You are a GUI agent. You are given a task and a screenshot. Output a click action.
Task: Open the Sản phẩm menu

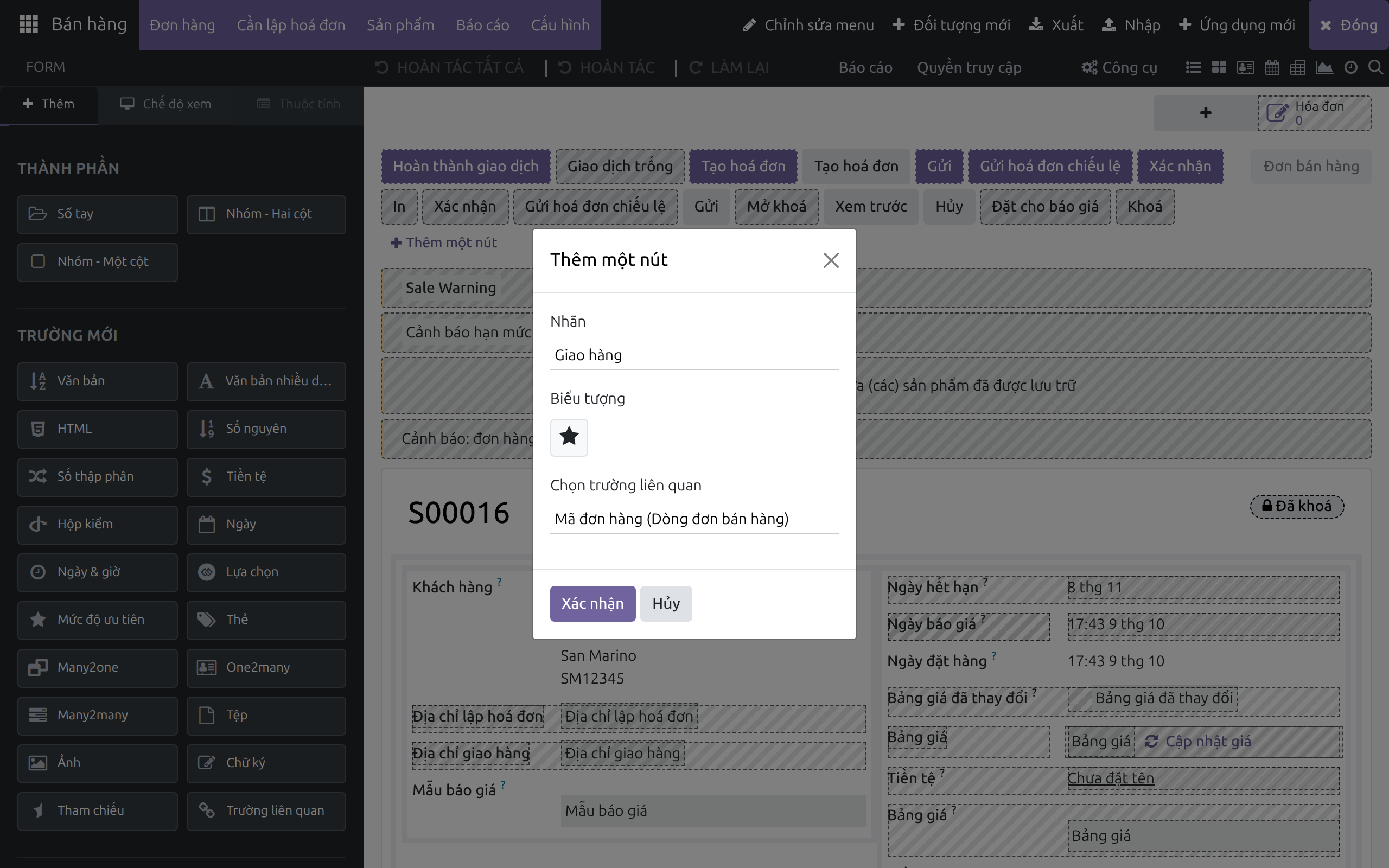pos(400,25)
